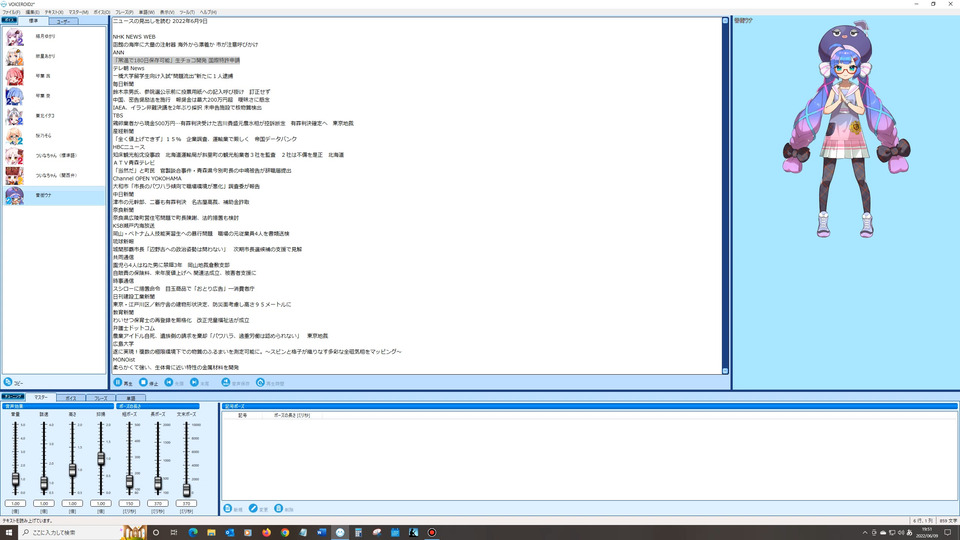Jump to start with the 先頭 button

click(174, 383)
